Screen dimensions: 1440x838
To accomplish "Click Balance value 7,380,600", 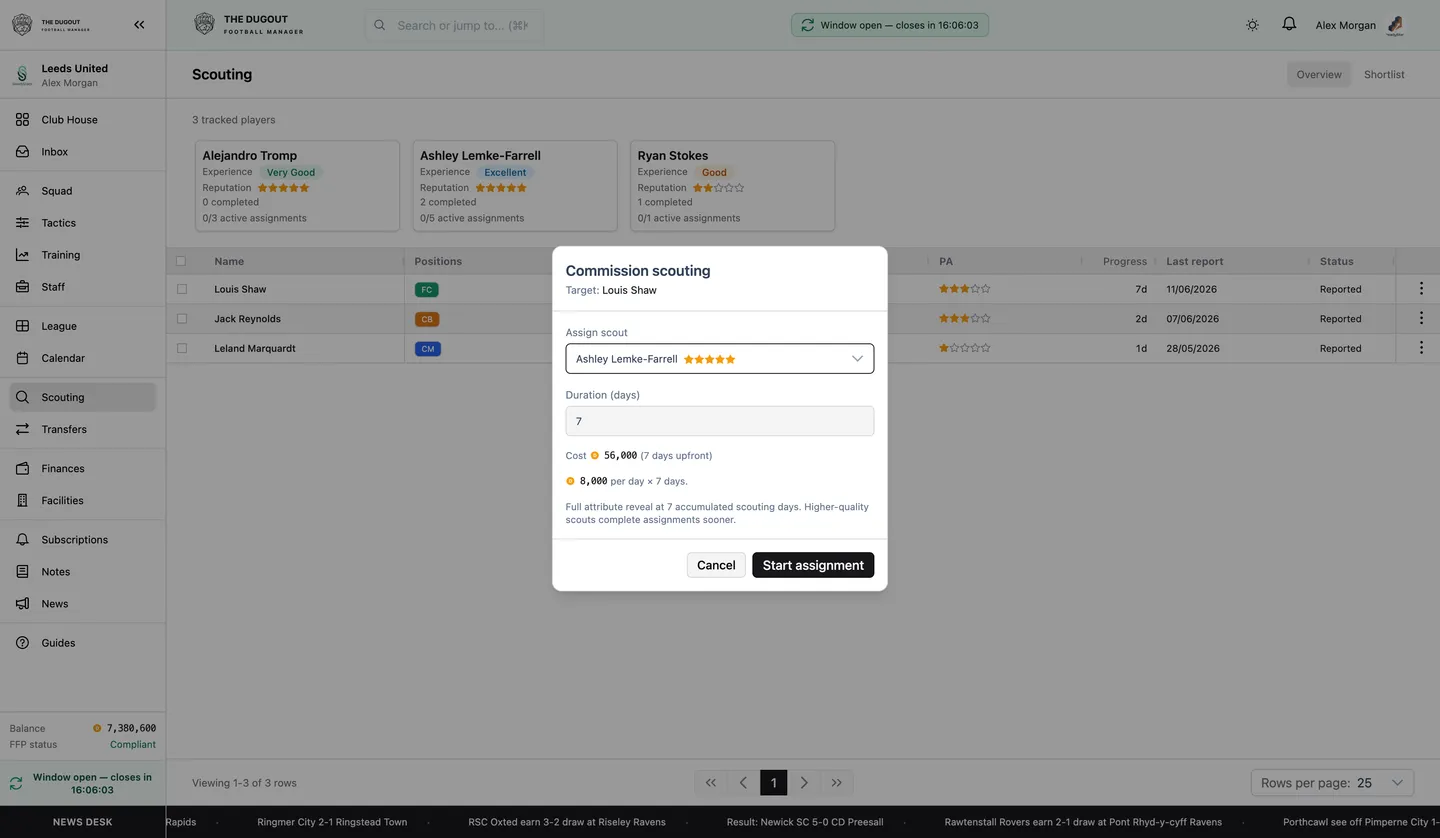I will pyautogui.click(x=131, y=728).
